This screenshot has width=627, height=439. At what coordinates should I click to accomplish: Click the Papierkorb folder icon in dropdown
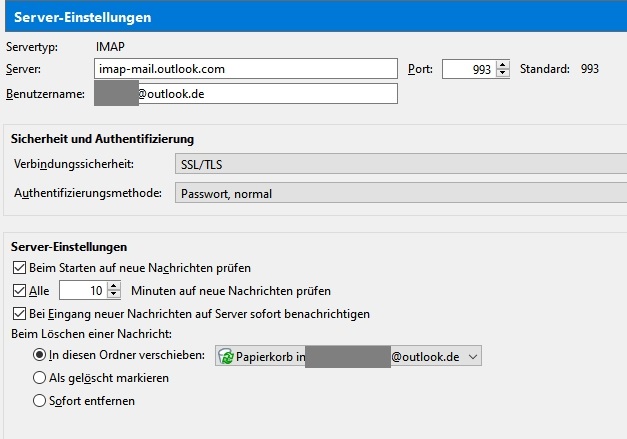coord(226,356)
